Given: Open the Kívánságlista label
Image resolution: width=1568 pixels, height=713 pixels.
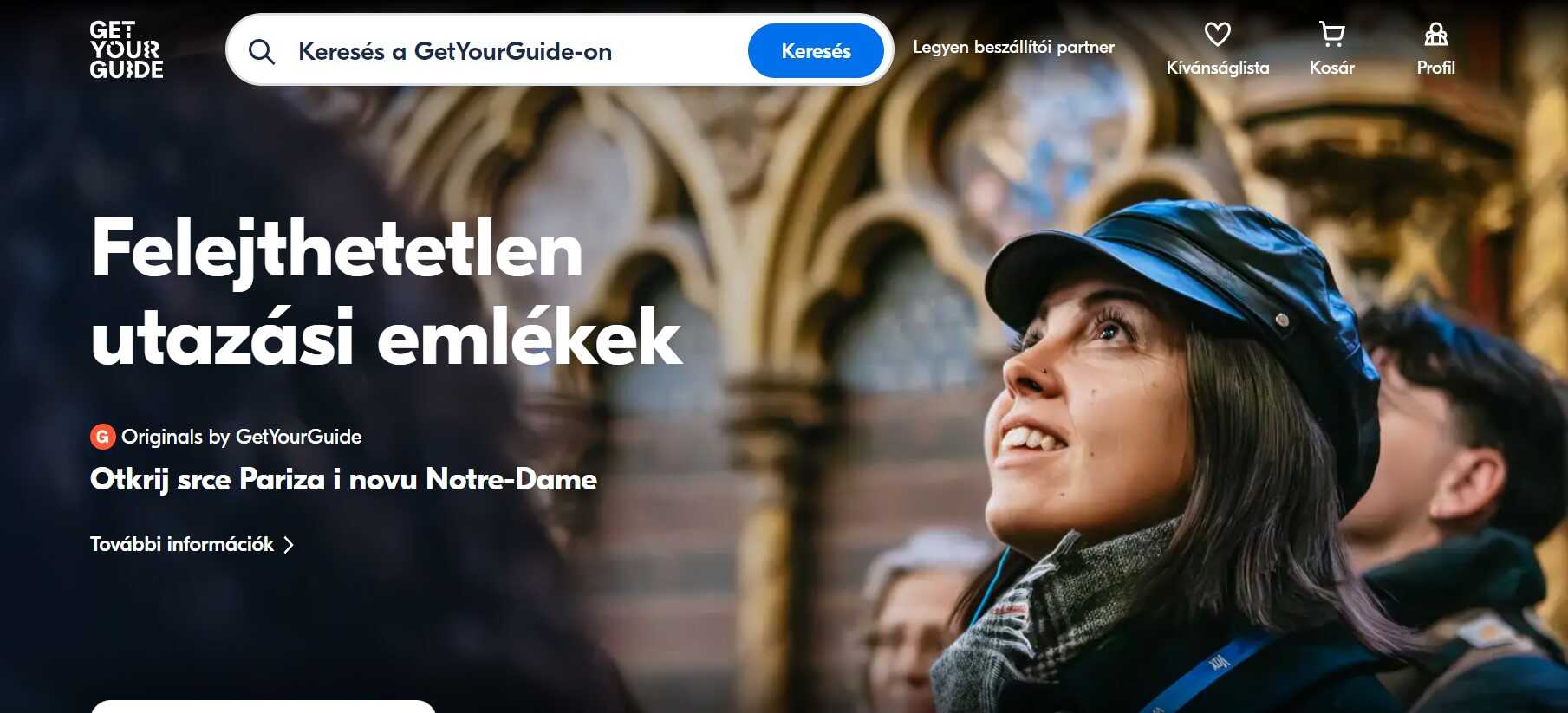Looking at the screenshot, I should [1217, 68].
